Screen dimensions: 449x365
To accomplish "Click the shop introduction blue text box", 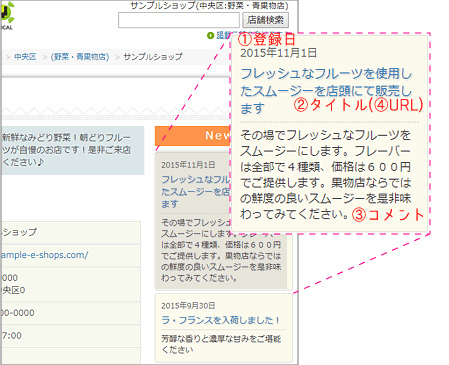I will click(72, 150).
